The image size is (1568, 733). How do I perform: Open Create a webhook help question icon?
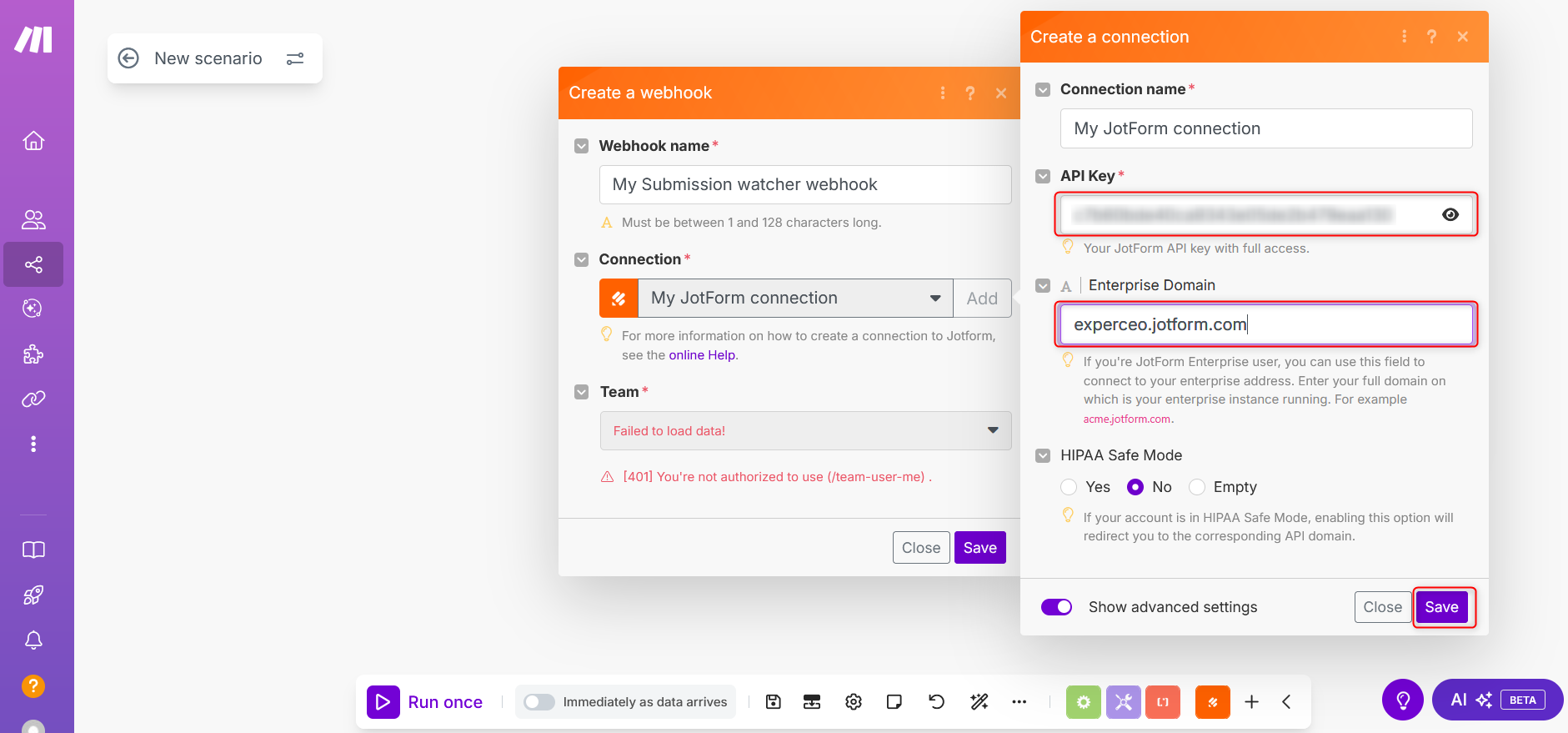point(970,93)
